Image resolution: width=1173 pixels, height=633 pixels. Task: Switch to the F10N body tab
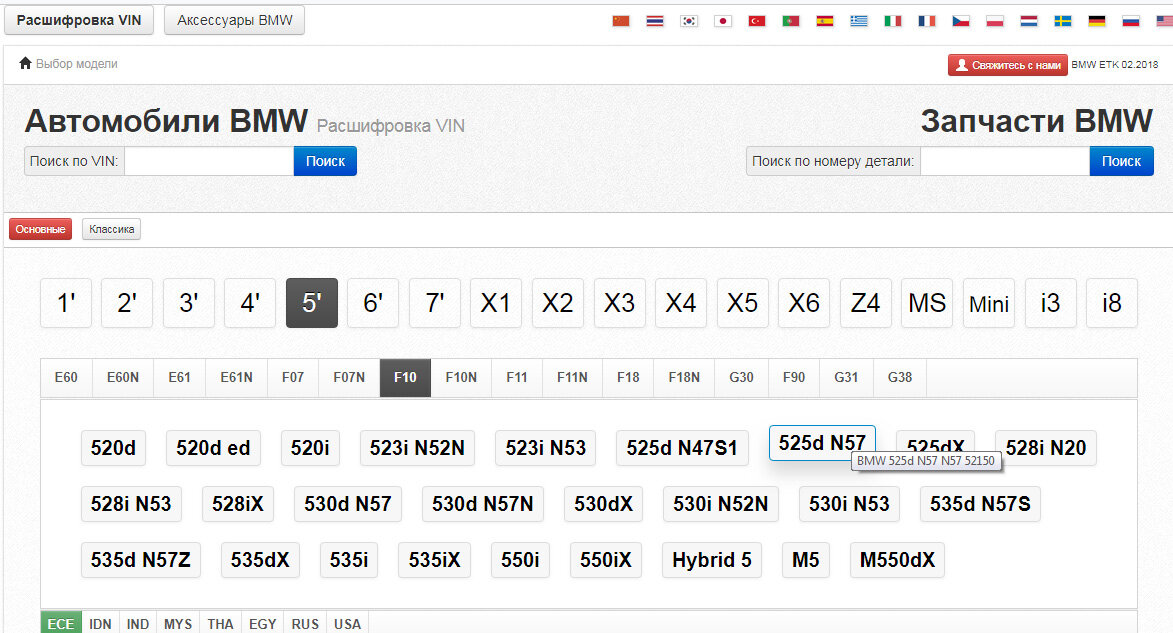point(461,377)
